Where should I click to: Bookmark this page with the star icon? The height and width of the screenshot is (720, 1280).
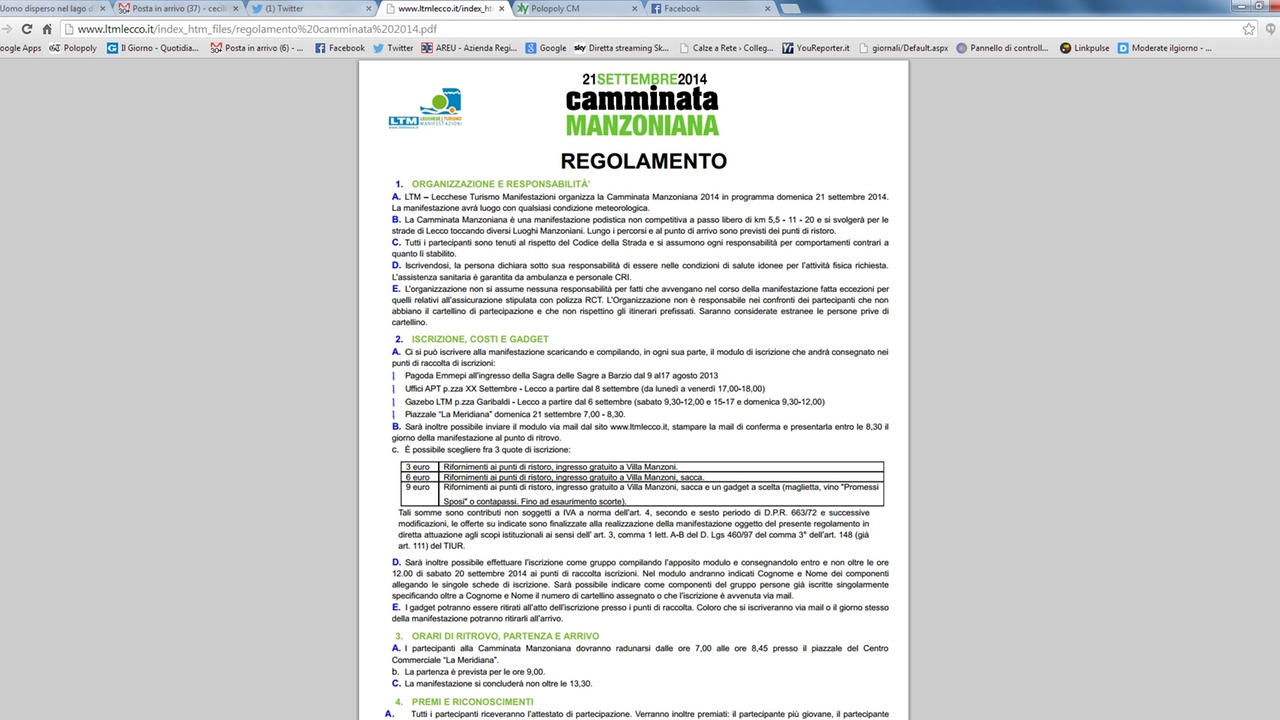click(1248, 29)
